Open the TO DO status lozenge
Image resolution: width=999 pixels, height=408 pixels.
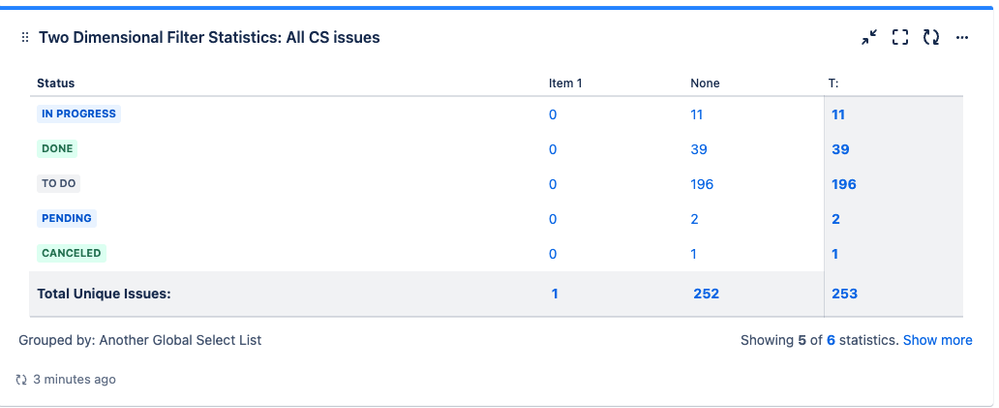tap(59, 184)
